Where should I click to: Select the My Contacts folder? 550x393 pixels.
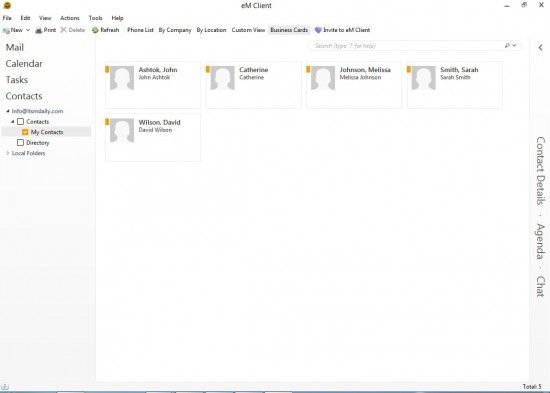click(47, 132)
